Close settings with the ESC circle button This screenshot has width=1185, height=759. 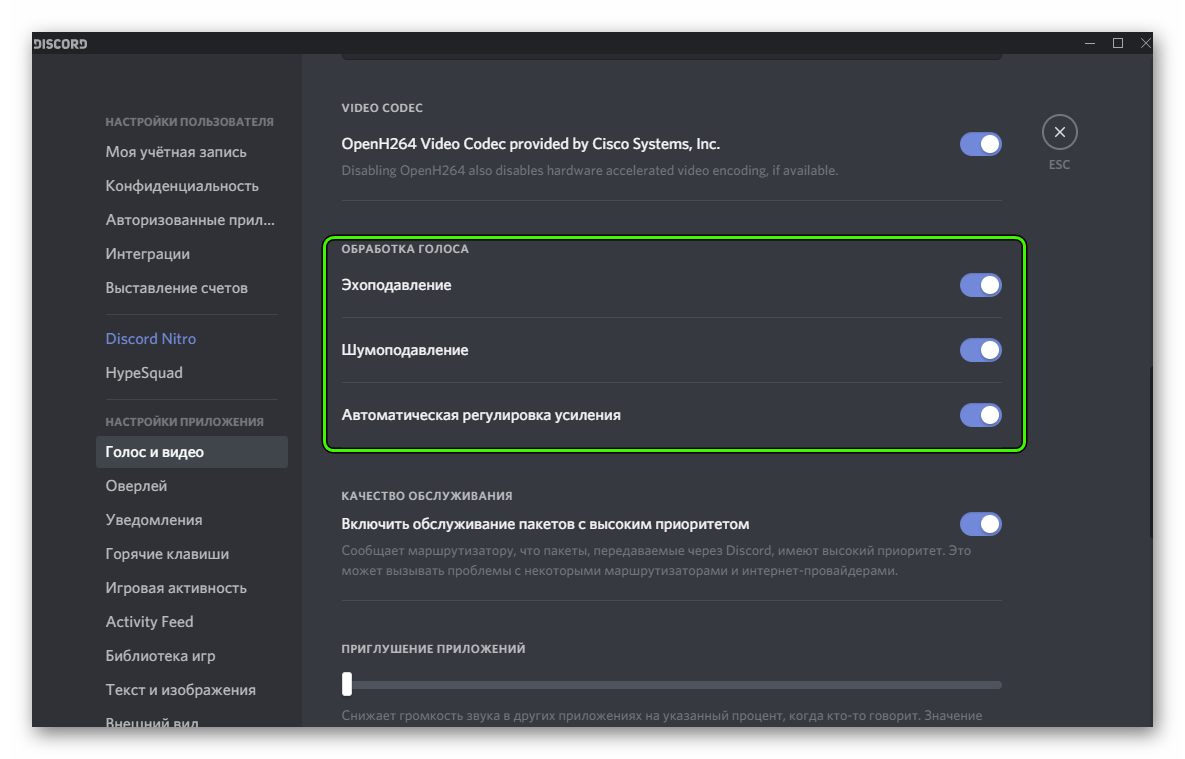click(x=1059, y=132)
